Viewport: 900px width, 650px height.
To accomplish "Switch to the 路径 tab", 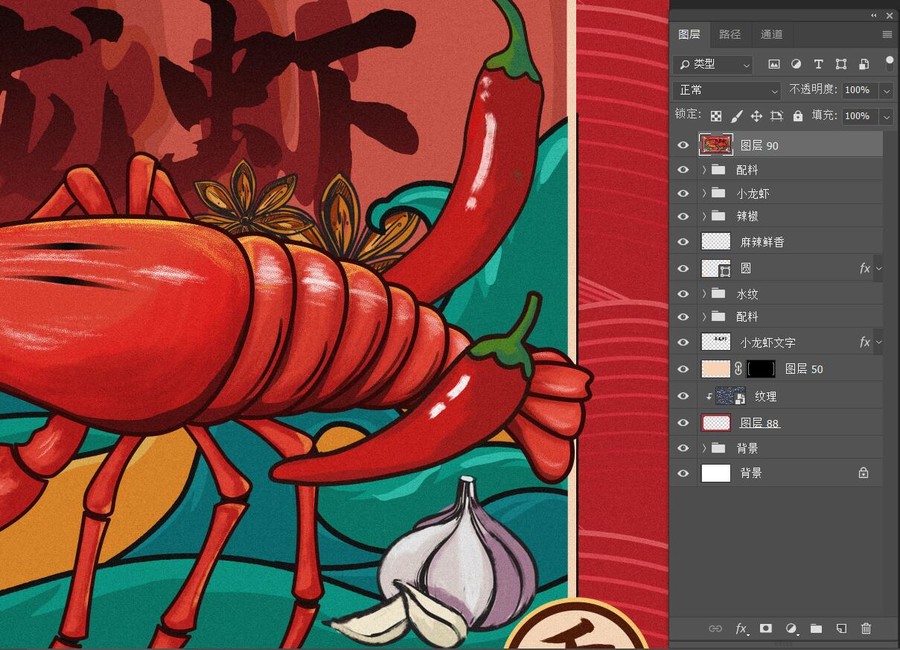I will point(730,34).
